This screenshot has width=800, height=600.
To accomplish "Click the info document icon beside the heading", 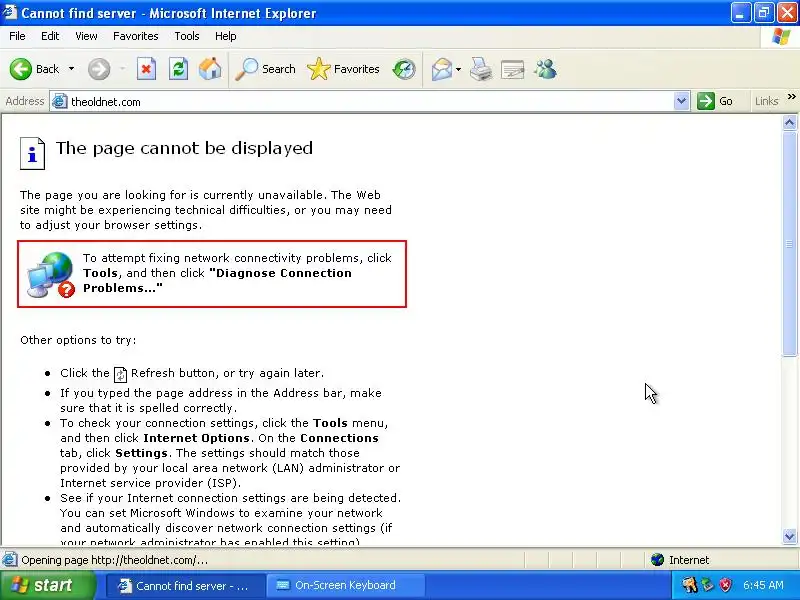I will pos(32,153).
